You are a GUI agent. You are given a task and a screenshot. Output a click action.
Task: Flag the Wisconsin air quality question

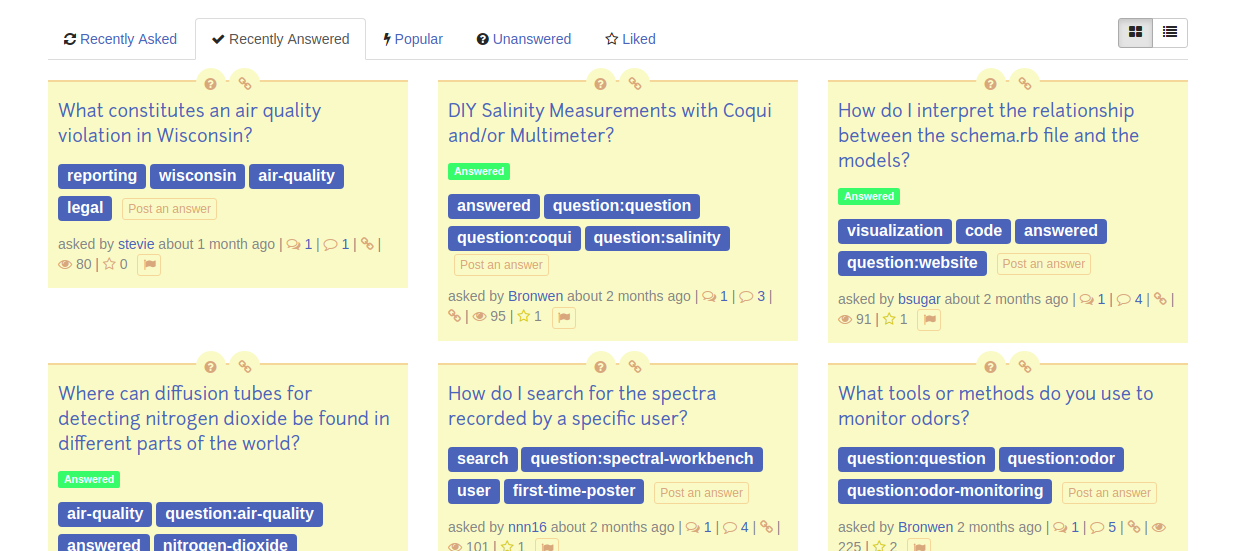[149, 265]
